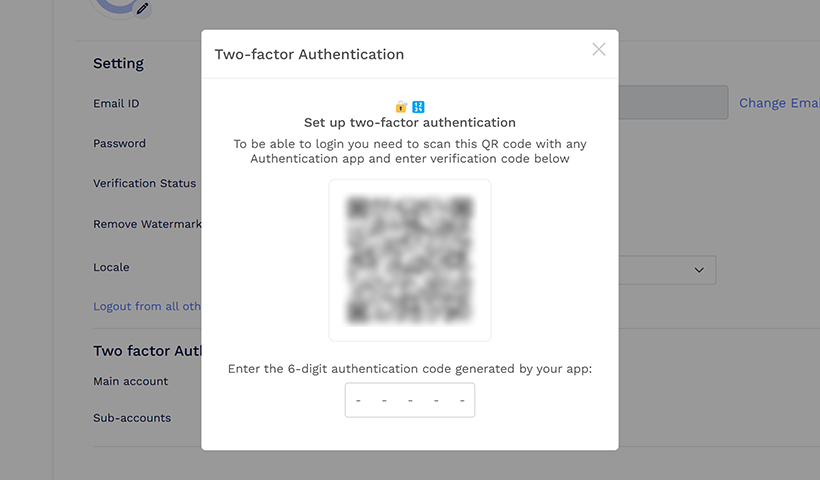Click the 'Enter the 6-digit authentication code' label
Screen dimensions: 820x480
[x=409, y=369]
